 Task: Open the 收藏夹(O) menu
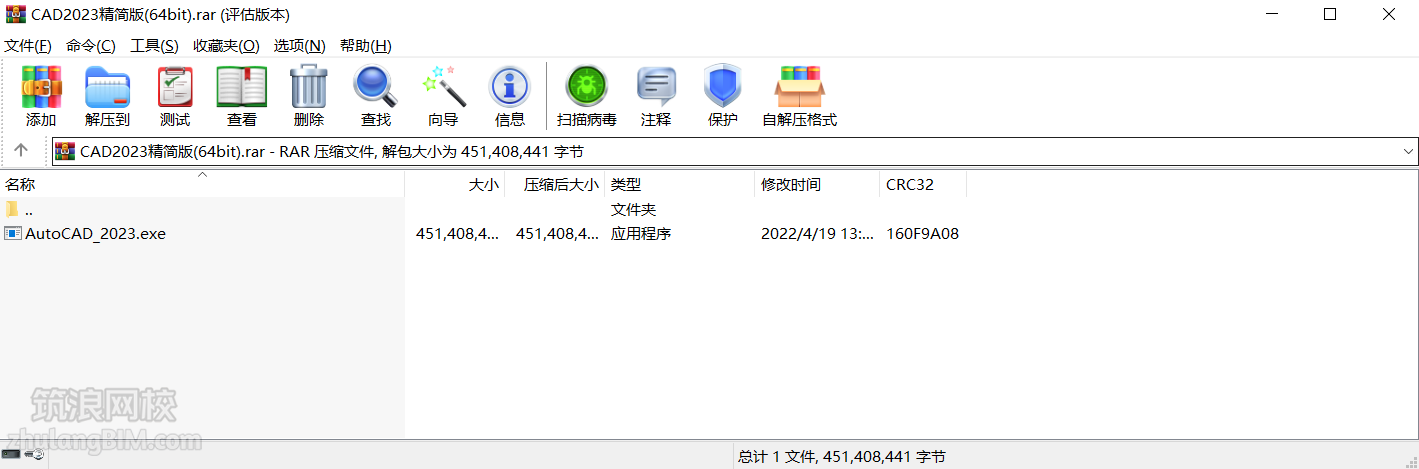click(226, 46)
